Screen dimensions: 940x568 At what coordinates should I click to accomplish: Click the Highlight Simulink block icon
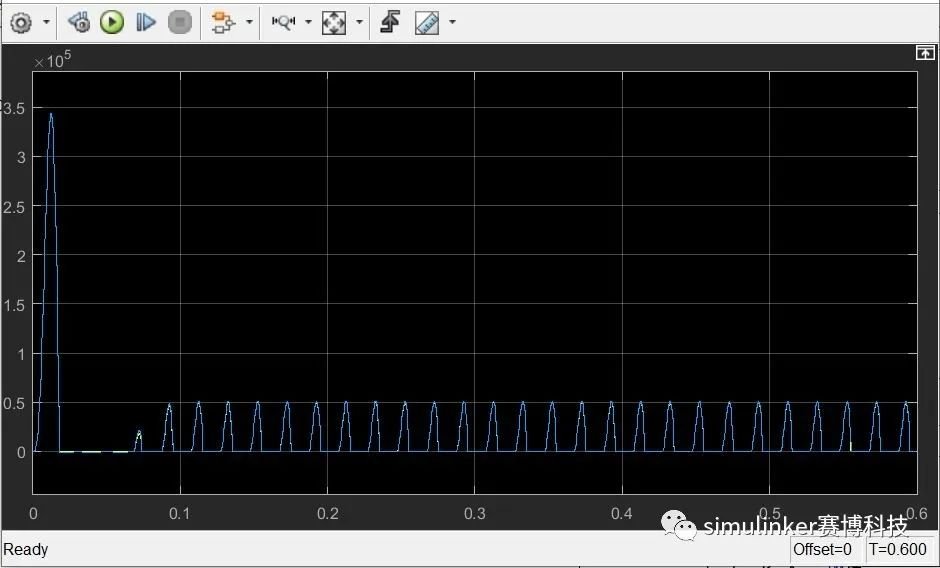[223, 23]
